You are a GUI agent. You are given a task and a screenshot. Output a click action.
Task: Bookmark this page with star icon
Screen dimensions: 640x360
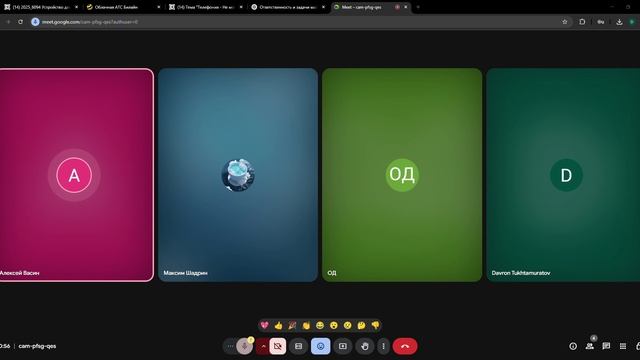pos(565,22)
